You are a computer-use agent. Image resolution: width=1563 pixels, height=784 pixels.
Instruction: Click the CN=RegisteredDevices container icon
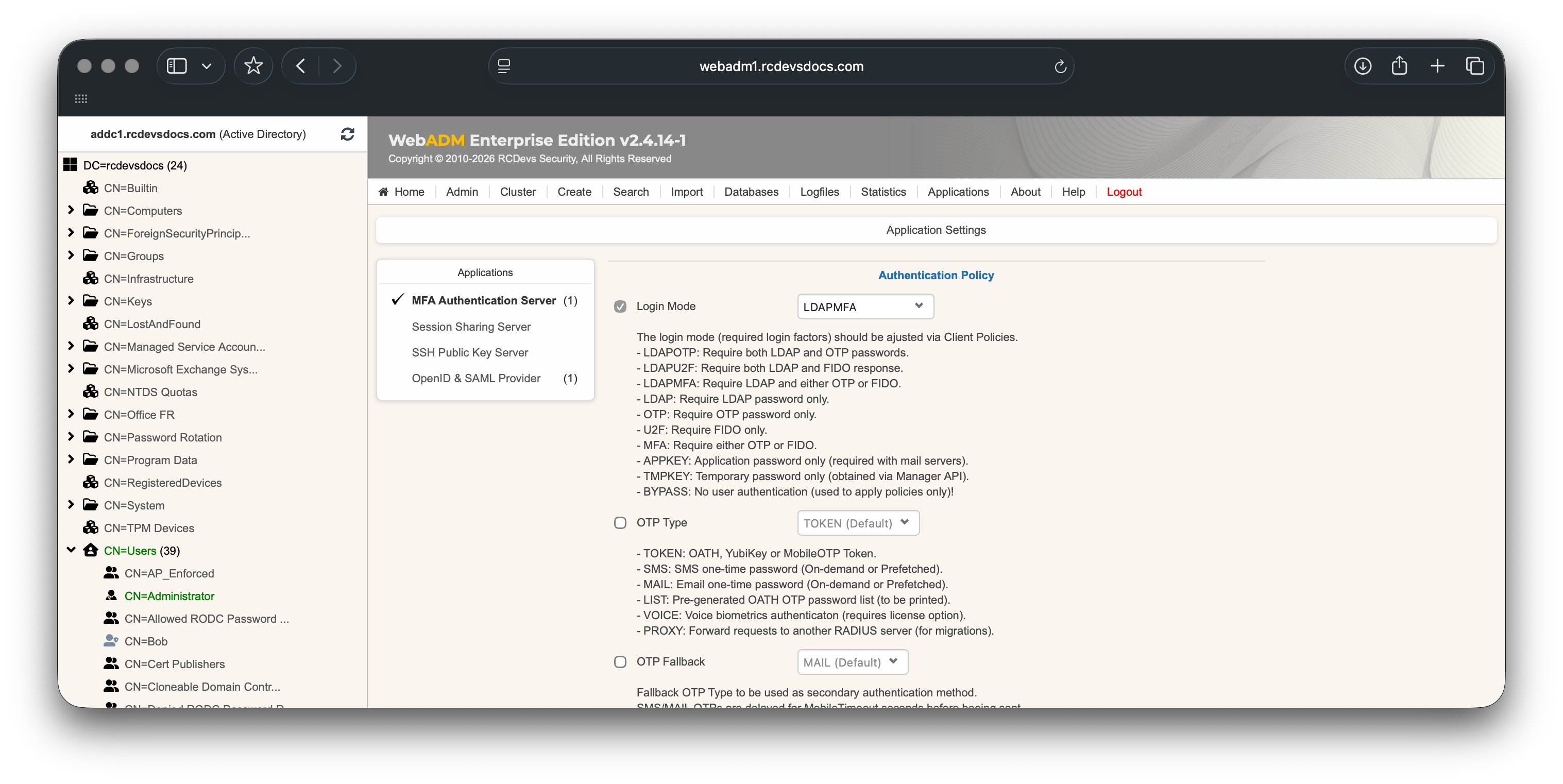point(91,482)
